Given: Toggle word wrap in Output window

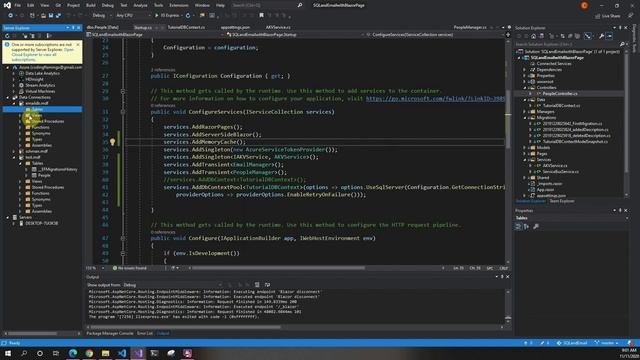Looking at the screenshot, I should [267, 285].
